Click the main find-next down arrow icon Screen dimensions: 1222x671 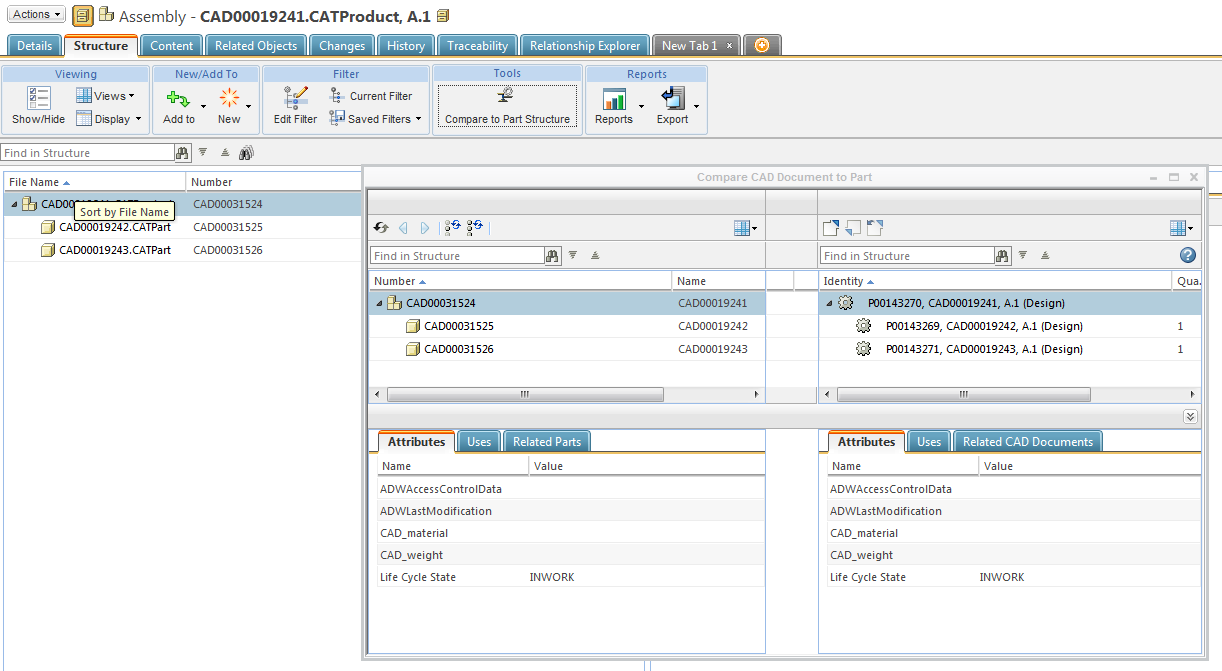point(203,153)
